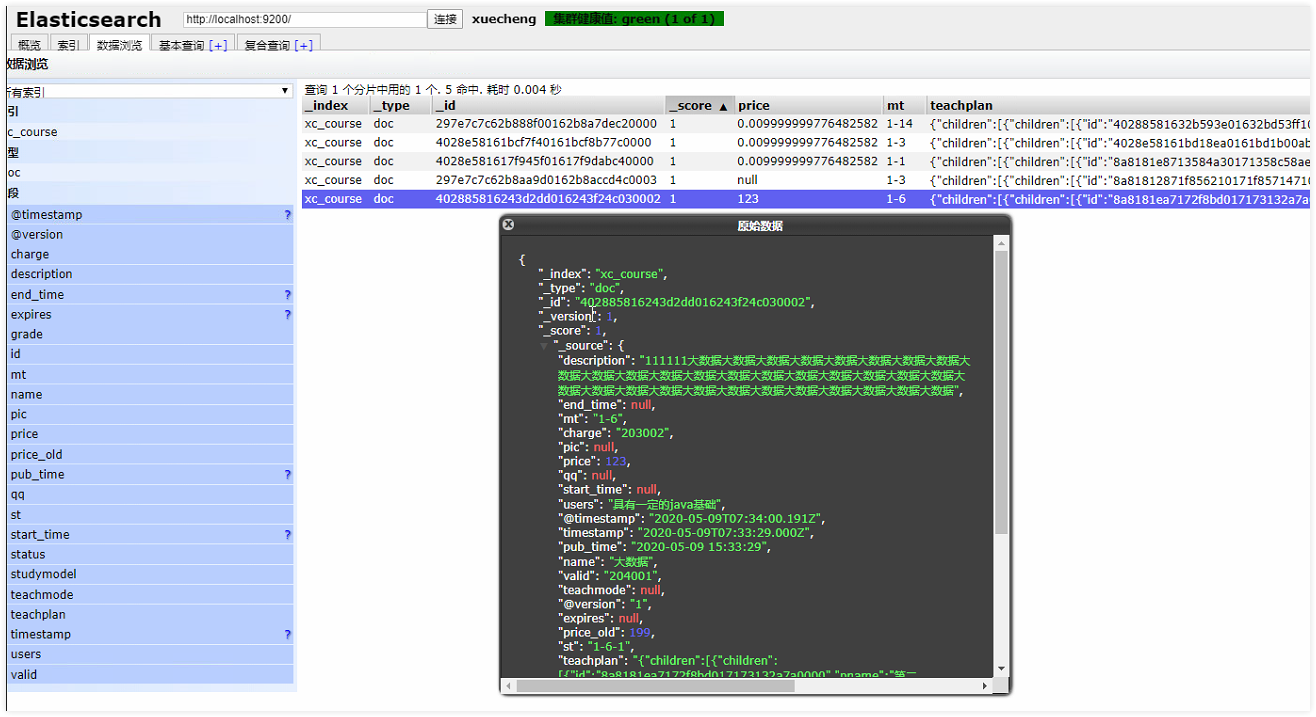
Task: Click the "_index": "xc_course" line in dialog
Action: (603, 274)
